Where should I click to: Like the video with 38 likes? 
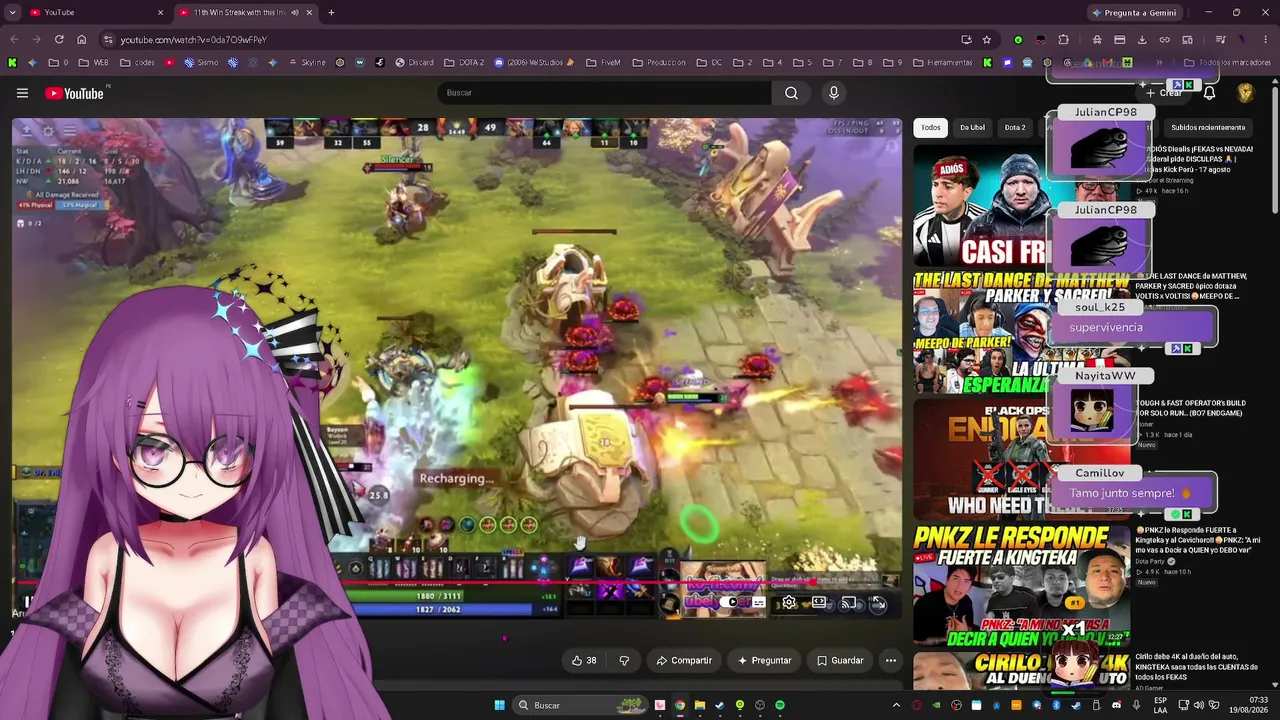[584, 660]
